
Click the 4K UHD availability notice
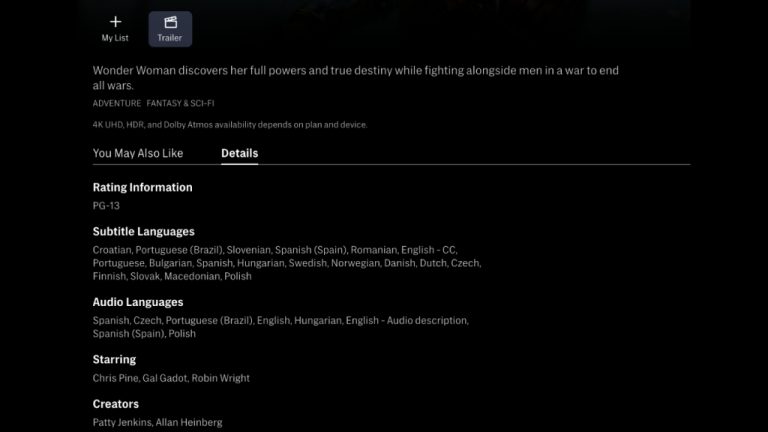click(230, 125)
